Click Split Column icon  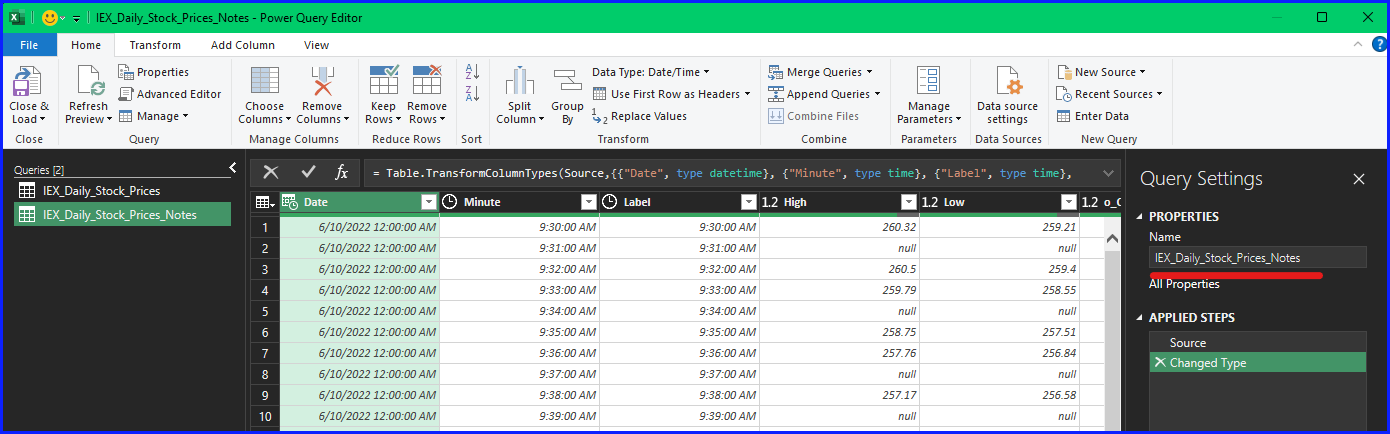[x=519, y=81]
